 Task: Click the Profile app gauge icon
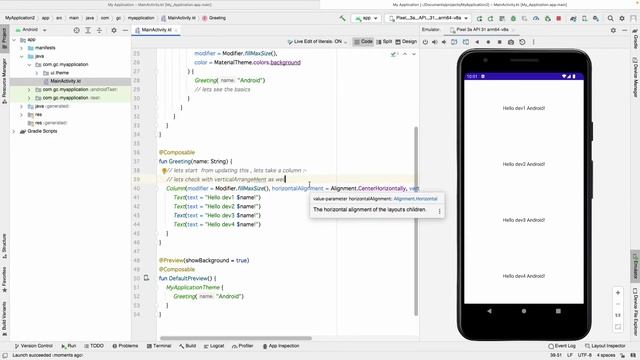click(536, 18)
